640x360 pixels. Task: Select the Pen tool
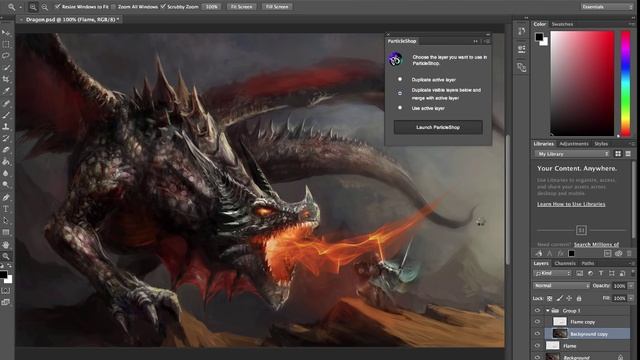(6, 198)
